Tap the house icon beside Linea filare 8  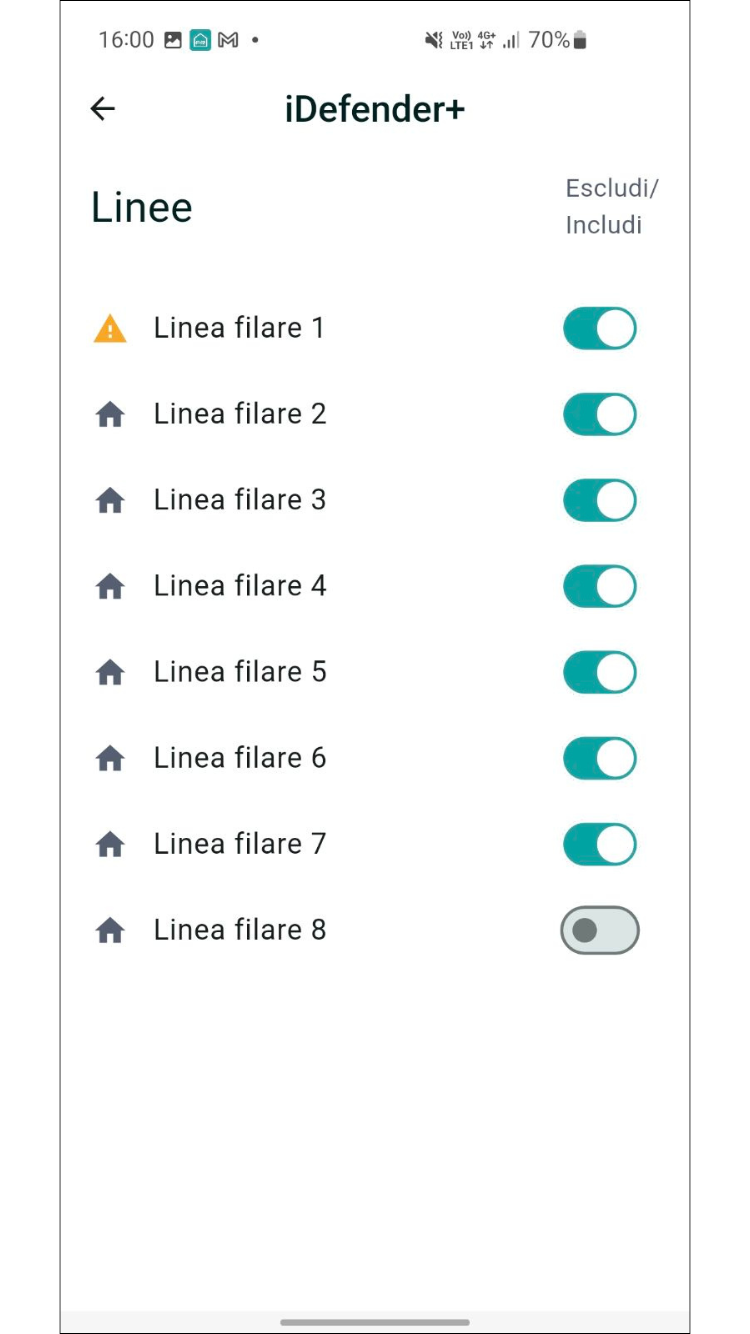click(110, 930)
